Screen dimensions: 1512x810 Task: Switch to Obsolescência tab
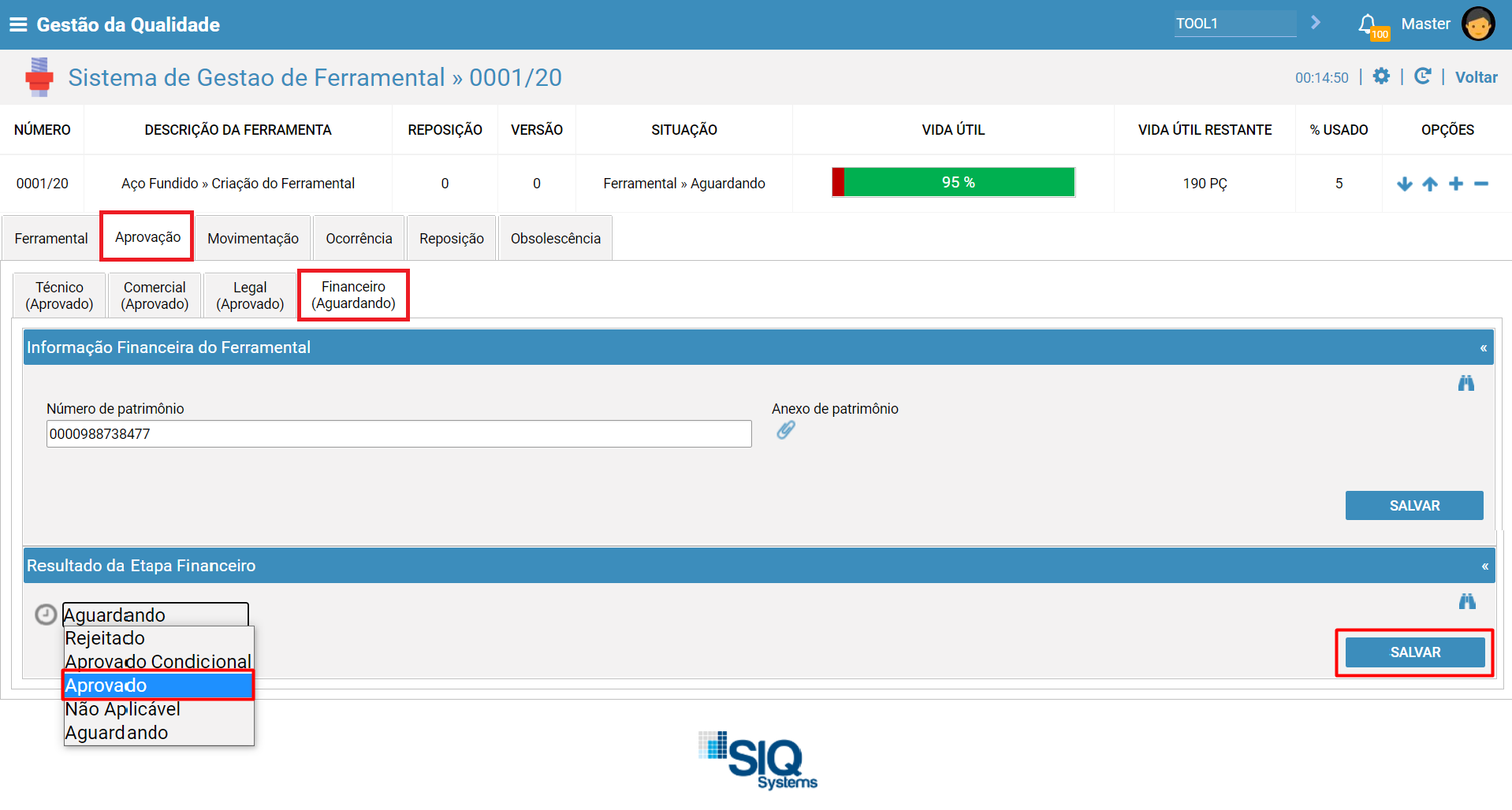click(x=556, y=238)
